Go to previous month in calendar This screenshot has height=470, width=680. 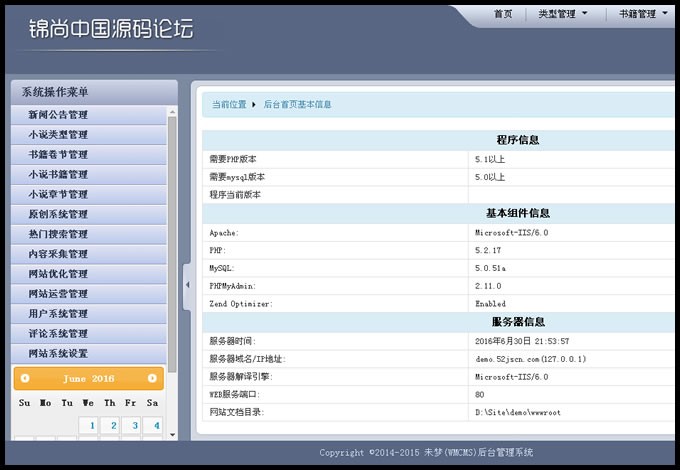click(x=25, y=378)
